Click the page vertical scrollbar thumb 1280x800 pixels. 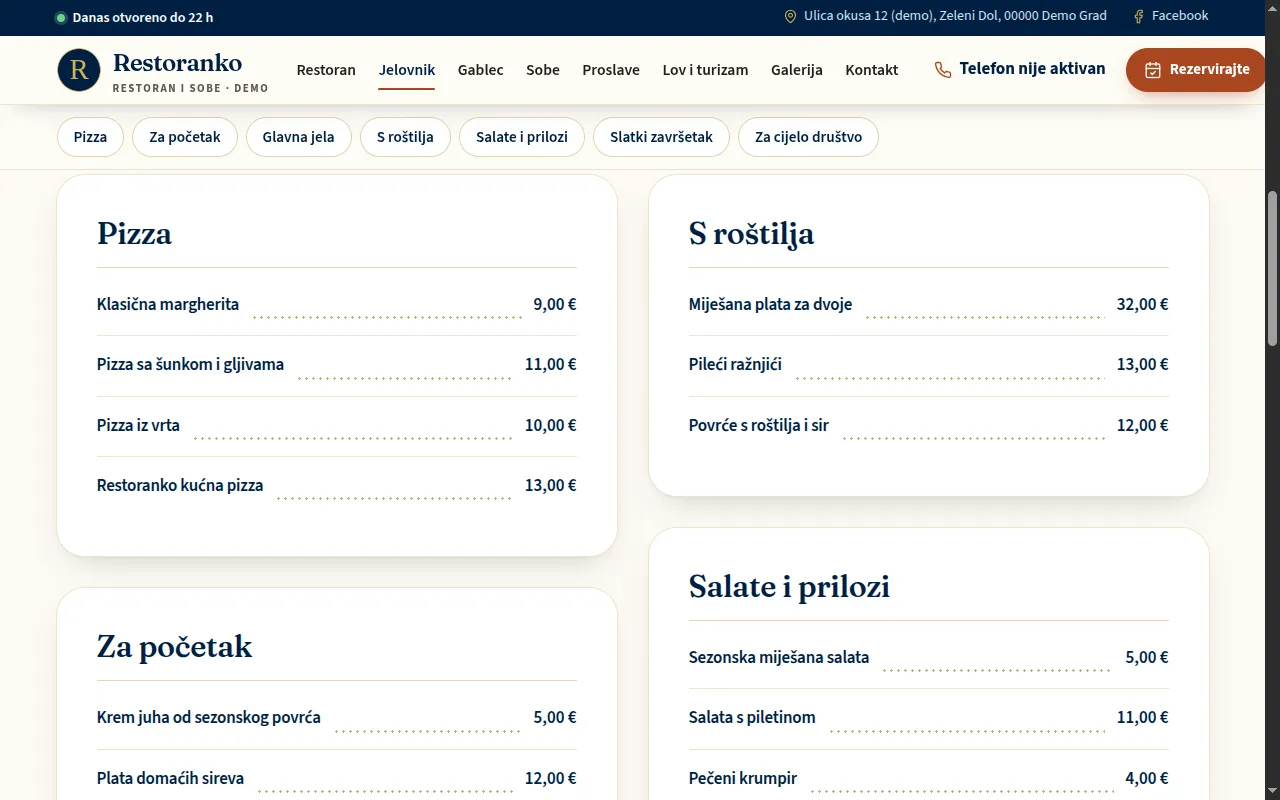pos(1273,268)
